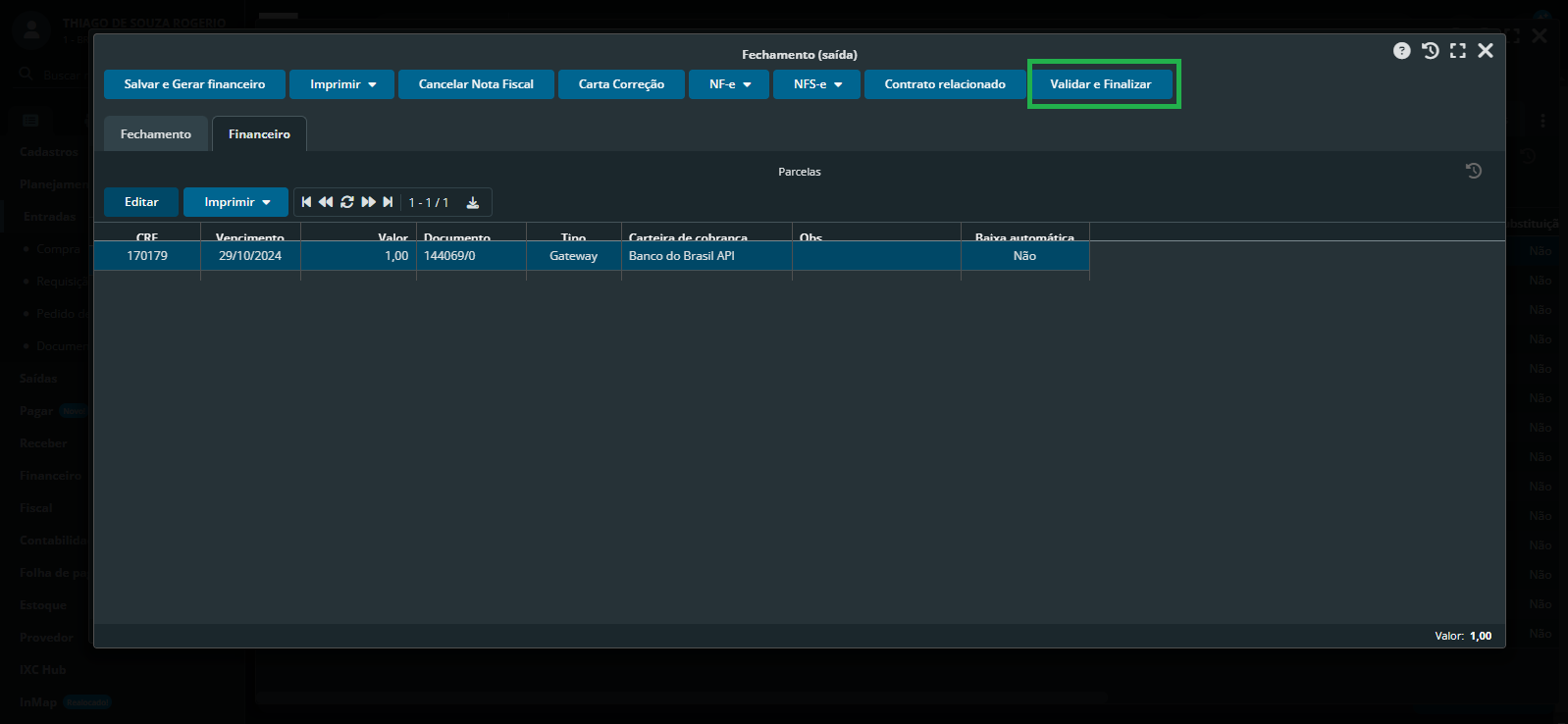
Task: Select the installment row with CRF 170179
Action: [x=147, y=256]
